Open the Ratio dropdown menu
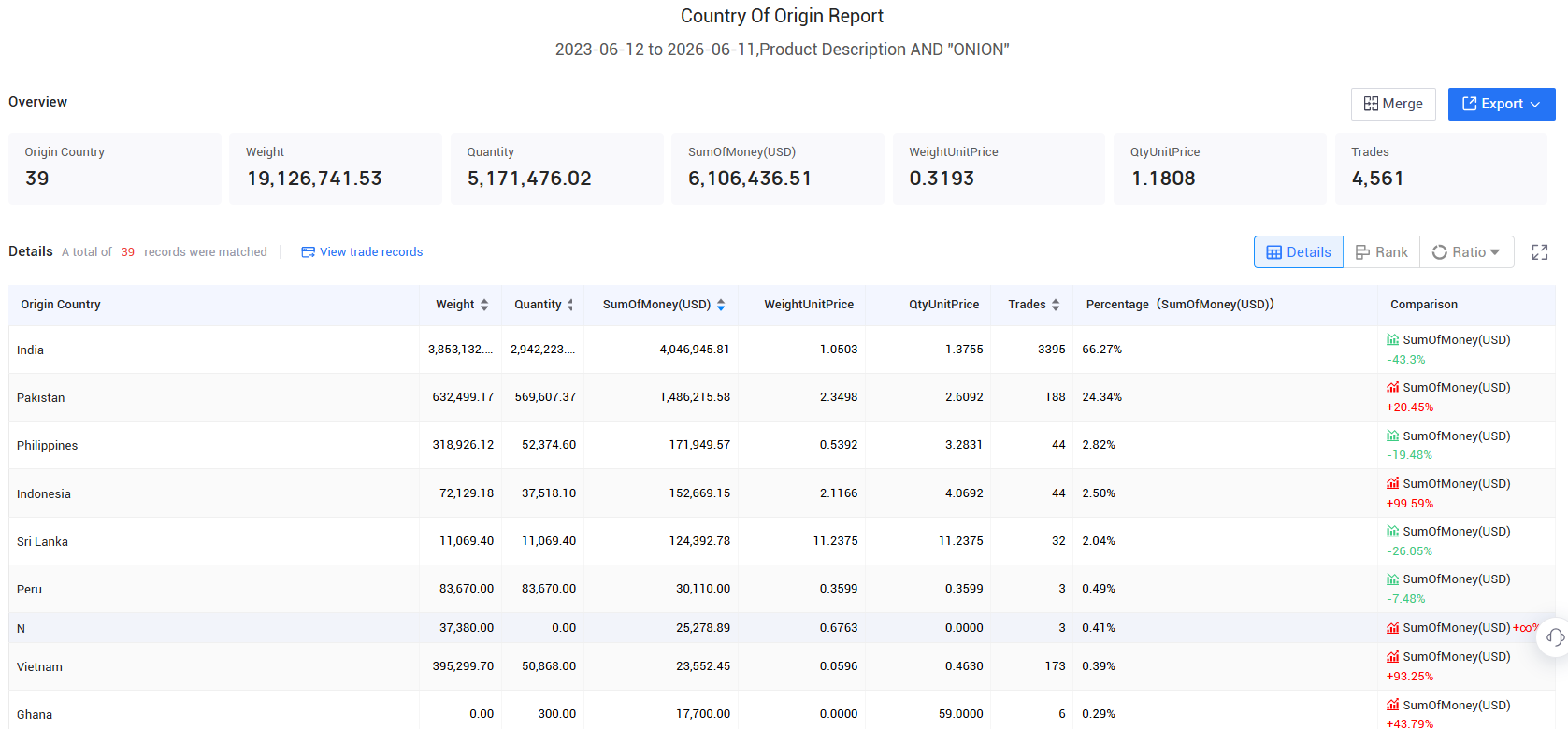Image resolution: width=1568 pixels, height=729 pixels. pos(1466,252)
